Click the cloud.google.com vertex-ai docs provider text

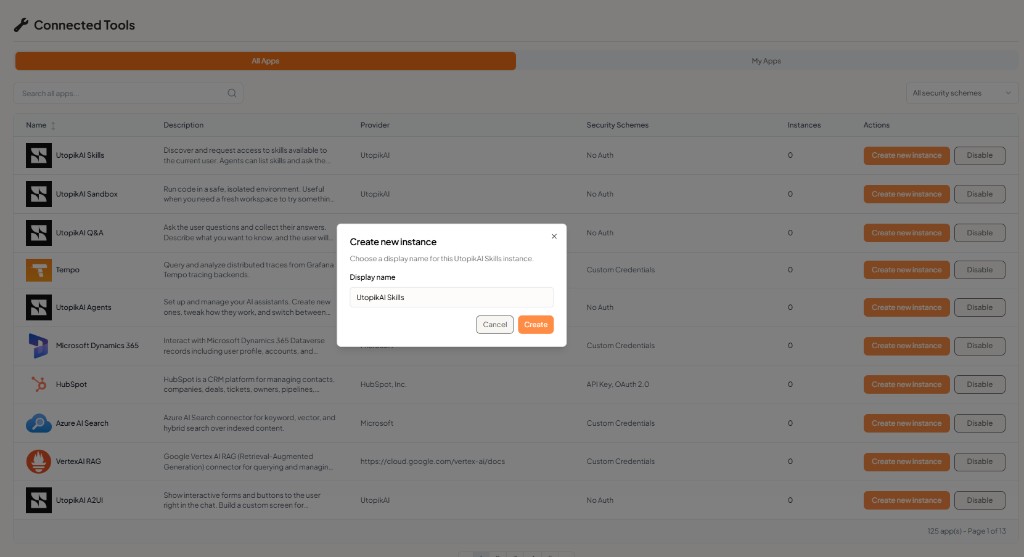pos(432,461)
